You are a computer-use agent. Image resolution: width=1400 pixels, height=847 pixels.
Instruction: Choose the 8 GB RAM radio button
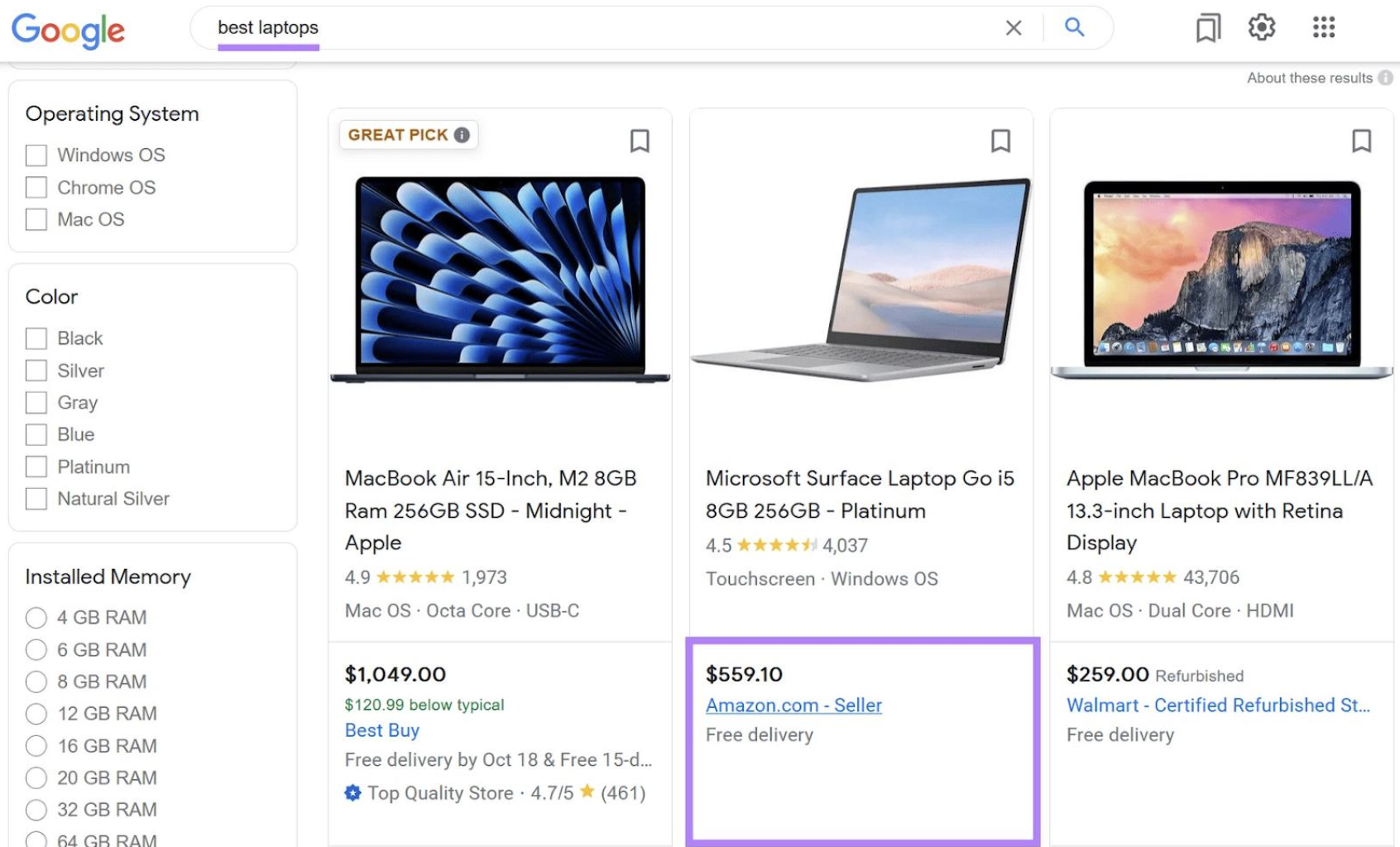[36, 682]
